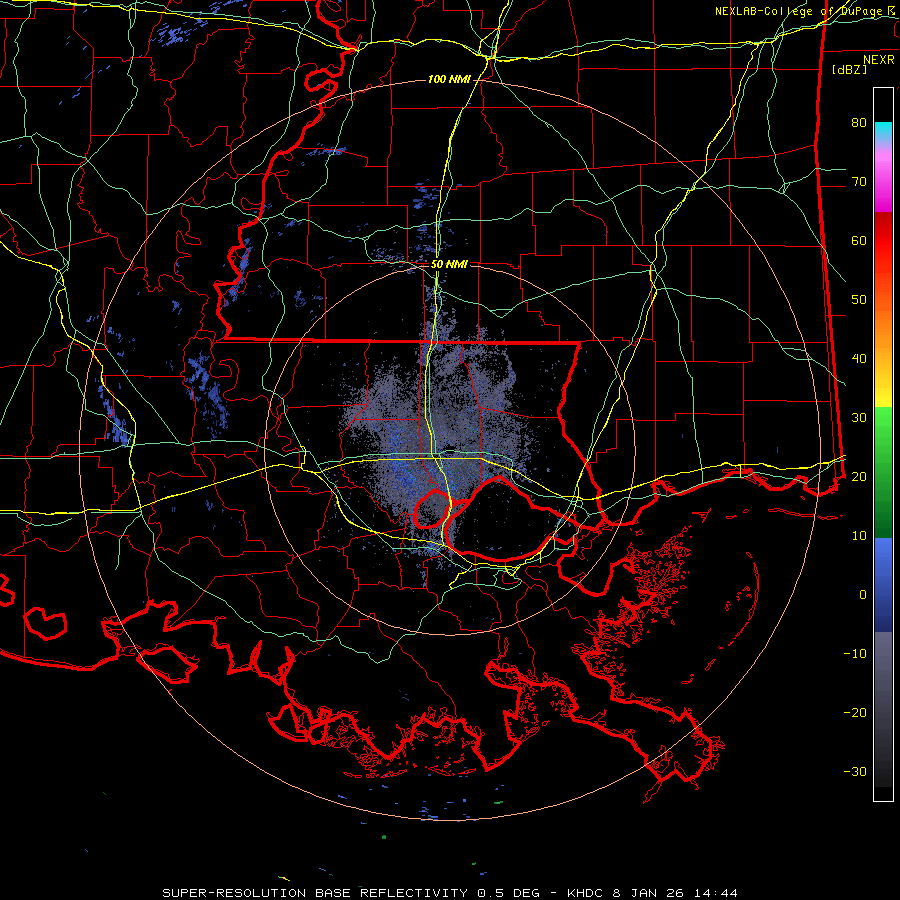Viewport: 900px width, 900px height.
Task: Click the 50 NMI range ring label
Action: click(x=449, y=265)
